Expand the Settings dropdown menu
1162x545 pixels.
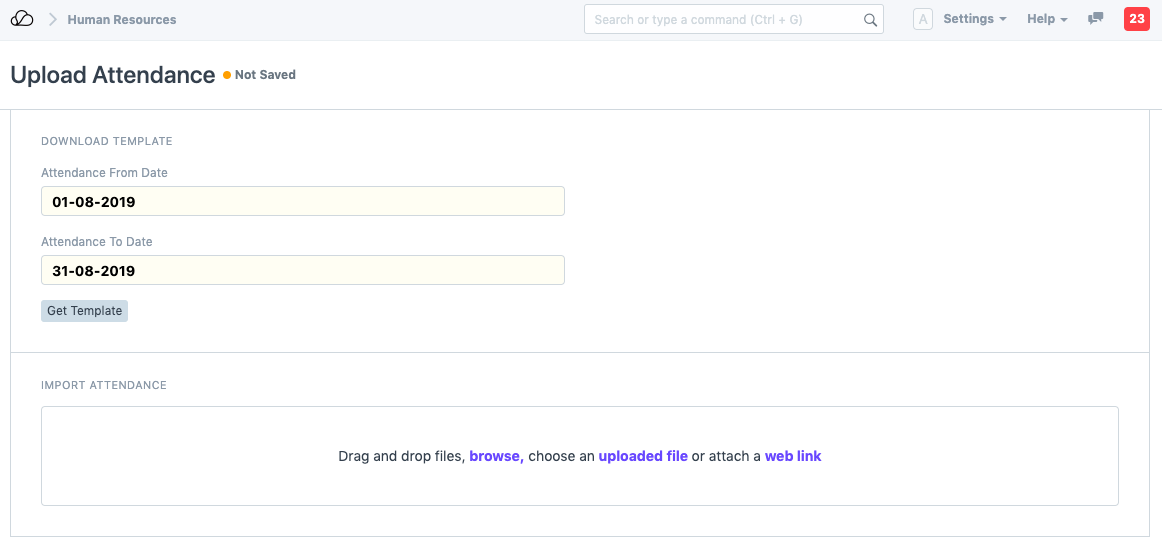point(974,19)
